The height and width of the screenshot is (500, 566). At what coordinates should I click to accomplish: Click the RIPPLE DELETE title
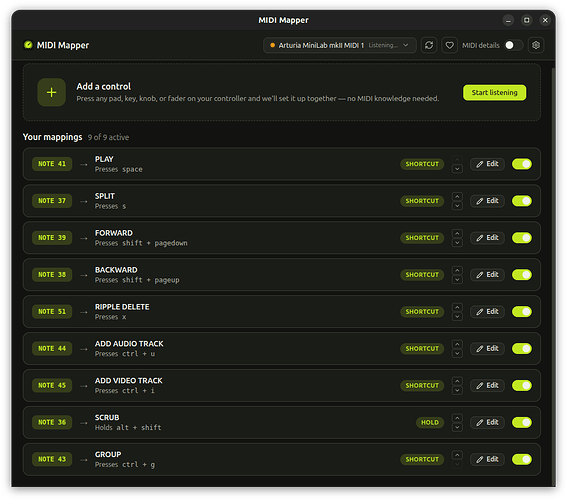point(122,307)
